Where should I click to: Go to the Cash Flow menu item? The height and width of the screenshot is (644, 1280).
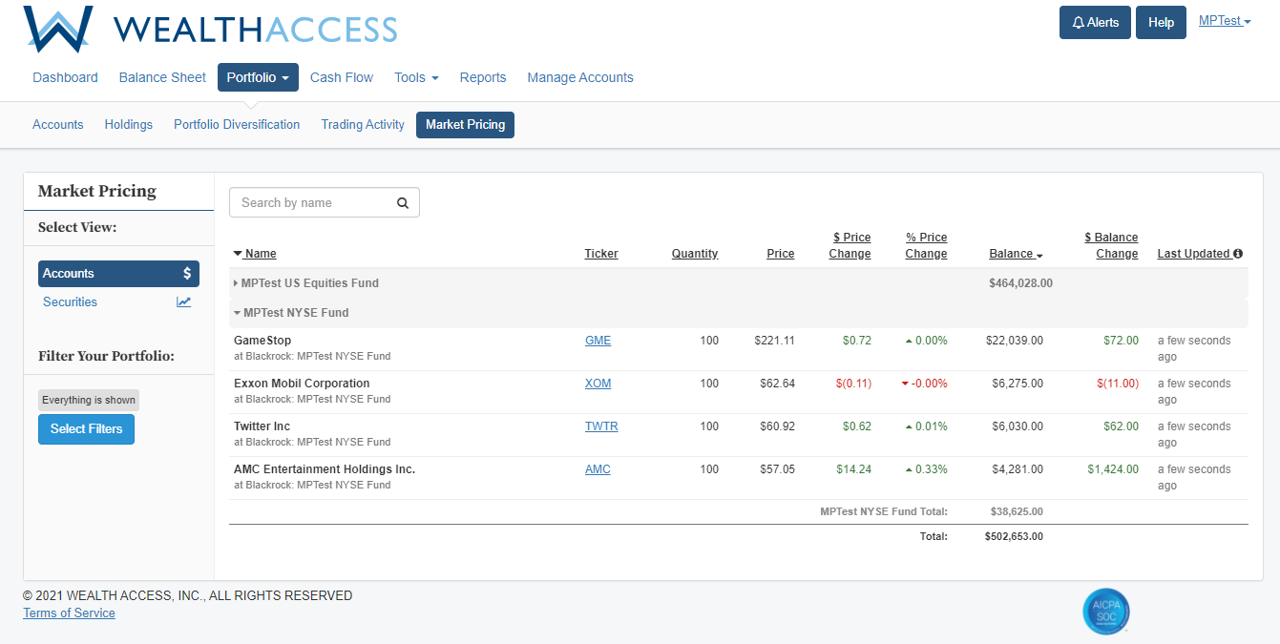point(341,77)
